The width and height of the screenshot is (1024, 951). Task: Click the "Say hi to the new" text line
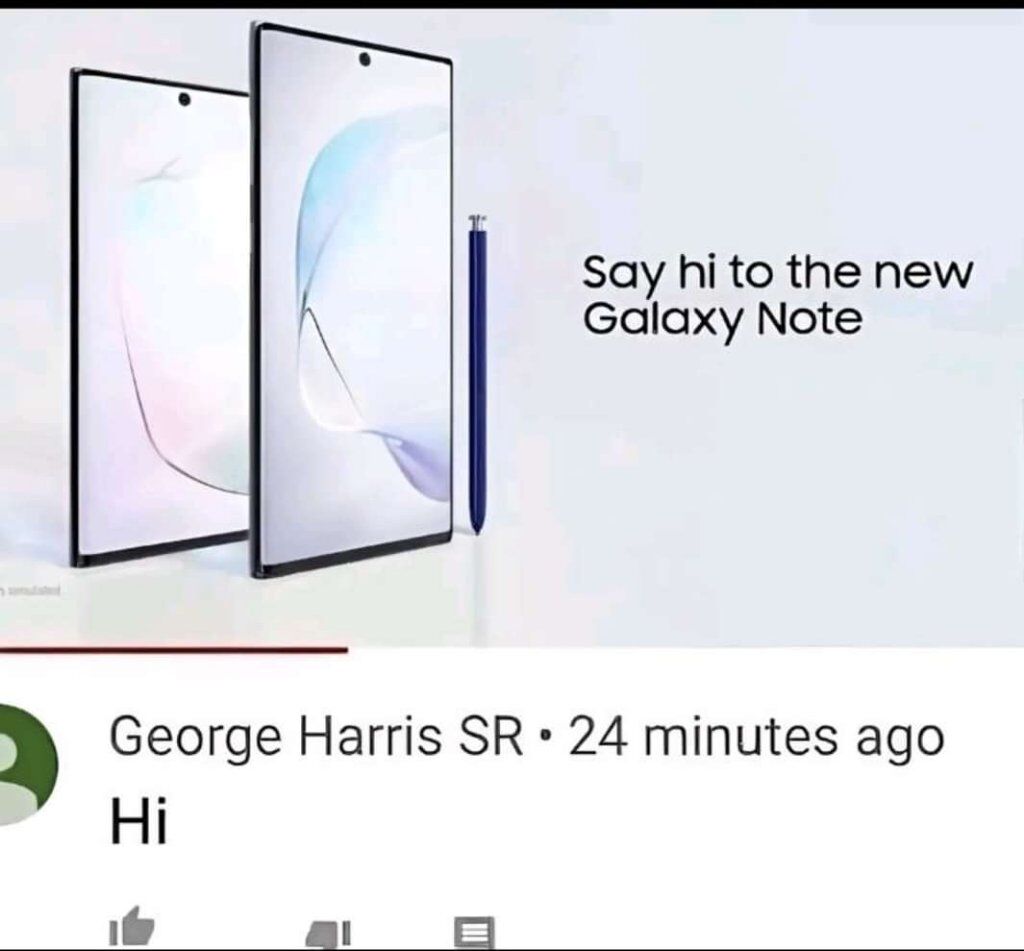777,272
